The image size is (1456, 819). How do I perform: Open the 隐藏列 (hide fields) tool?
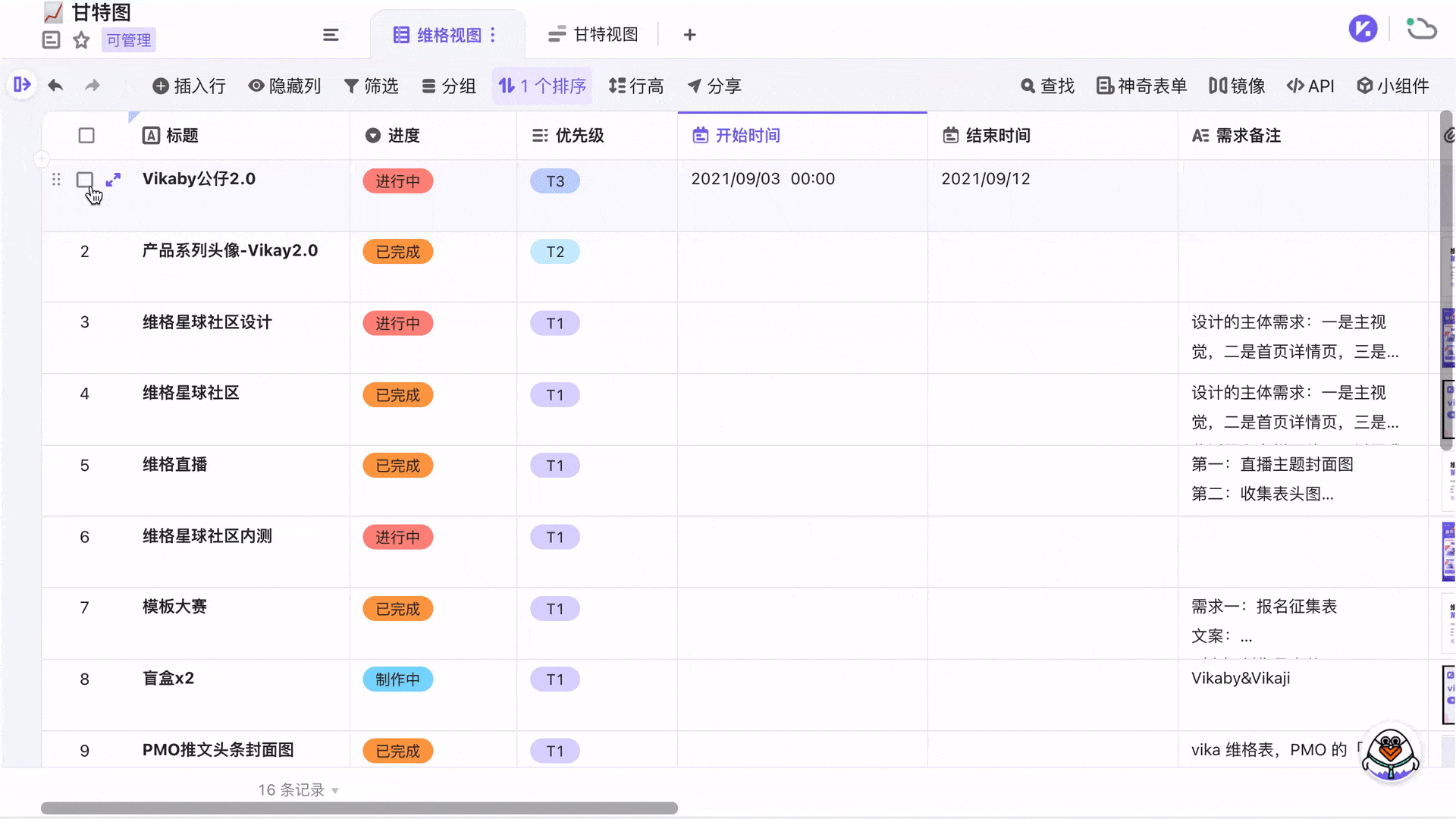point(284,86)
